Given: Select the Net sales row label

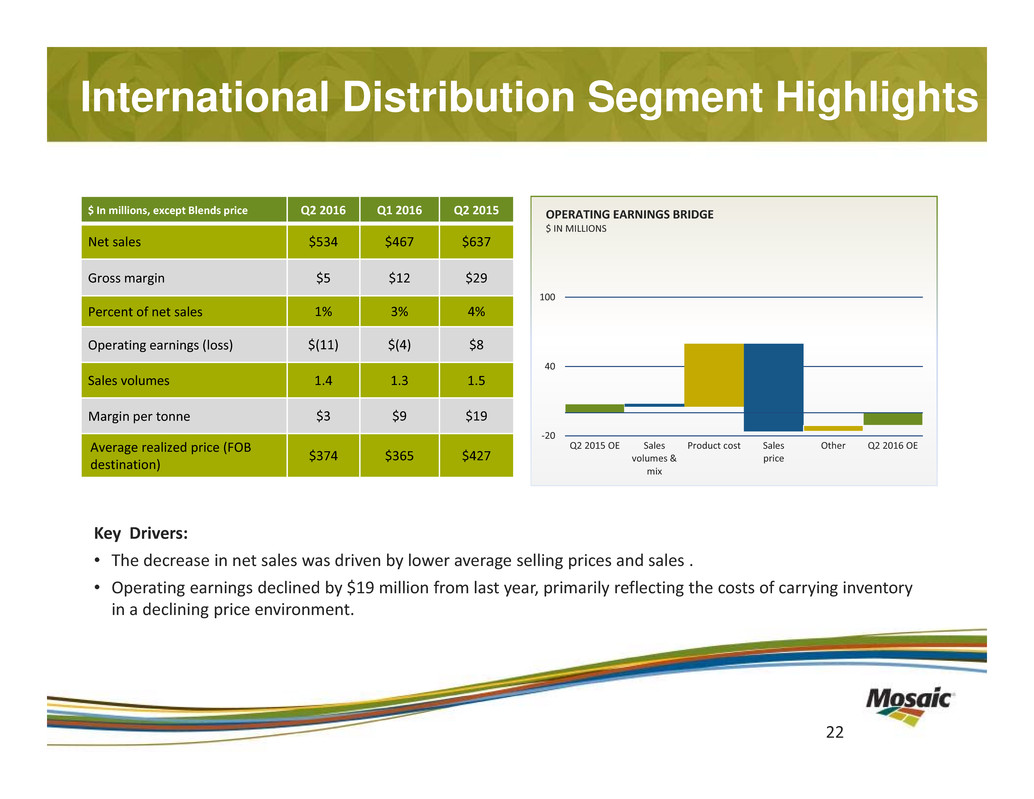Looking at the screenshot, I should point(121,241).
